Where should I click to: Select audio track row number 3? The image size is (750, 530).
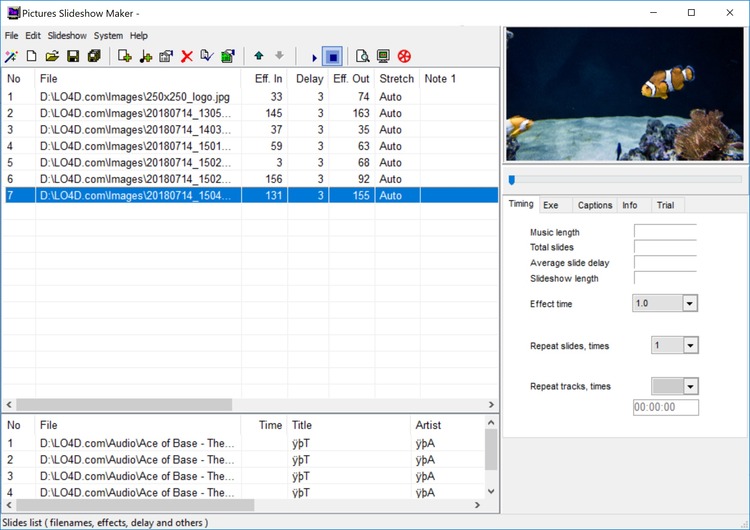point(244,476)
